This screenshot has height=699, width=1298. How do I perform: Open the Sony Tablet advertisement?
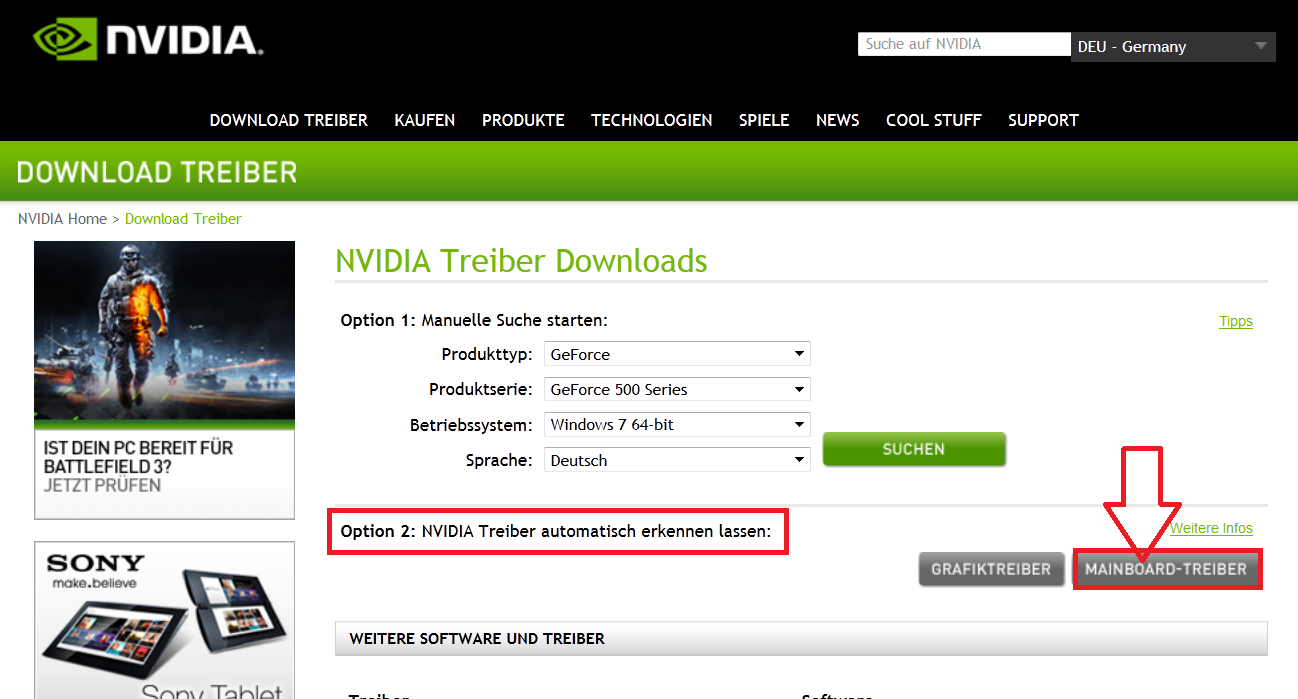(x=165, y=620)
